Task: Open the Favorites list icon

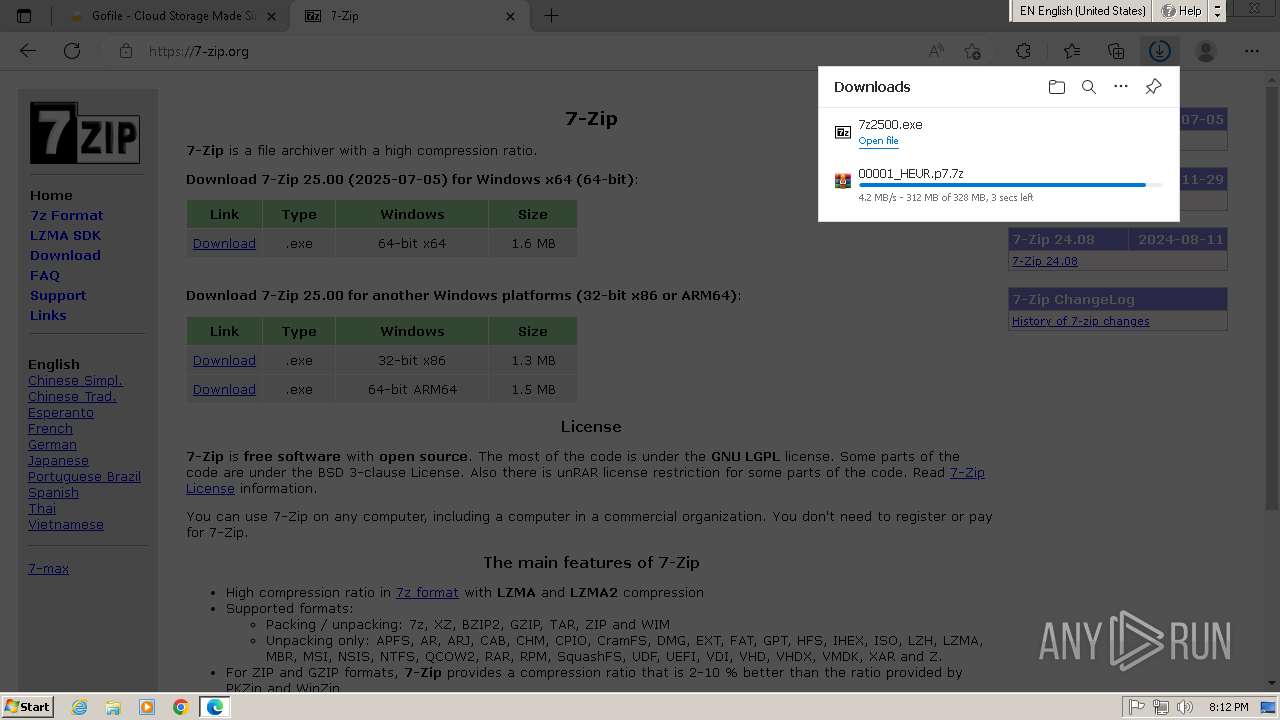Action: click(x=1072, y=51)
